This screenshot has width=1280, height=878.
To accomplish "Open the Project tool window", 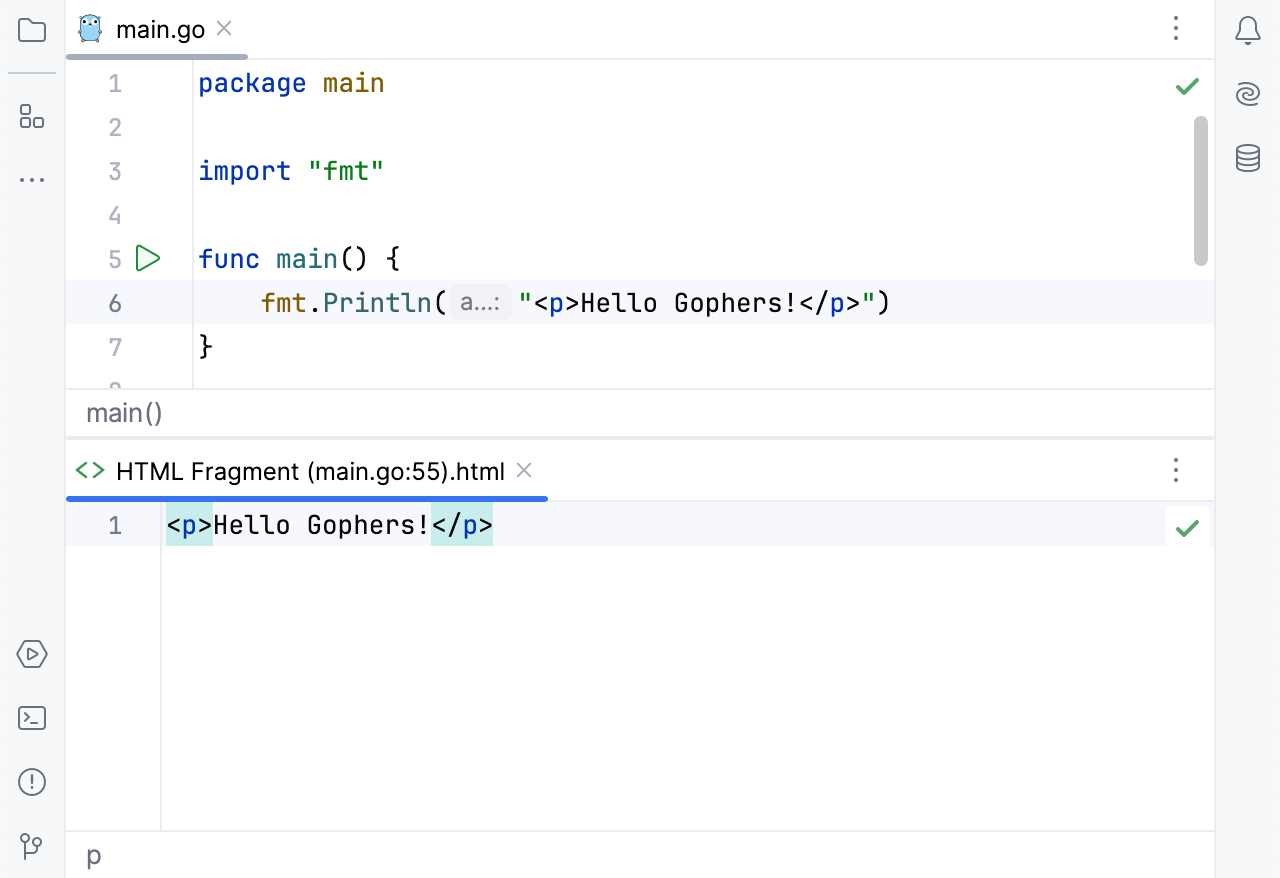I will pyautogui.click(x=31, y=30).
